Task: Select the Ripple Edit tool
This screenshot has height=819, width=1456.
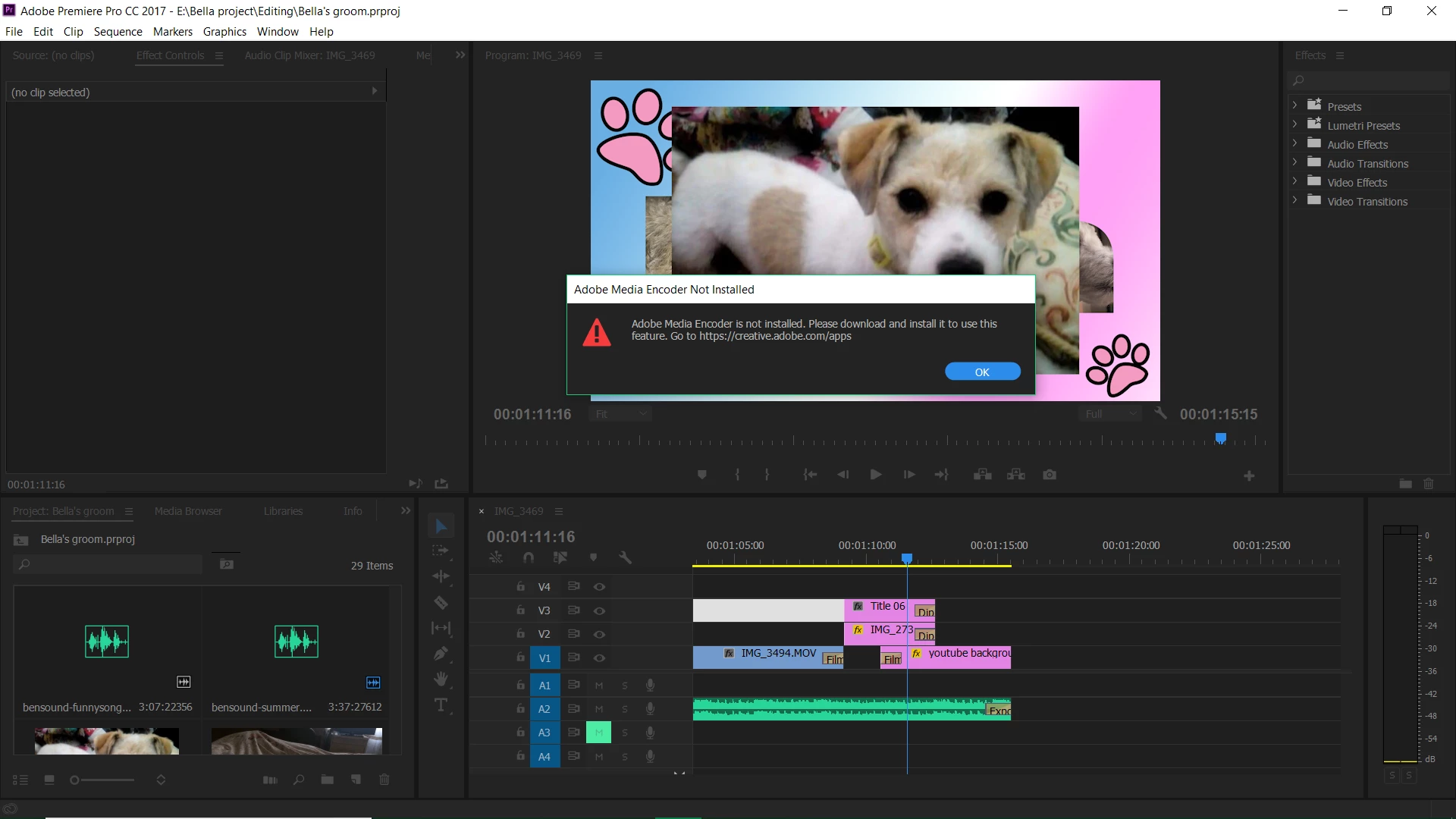Action: click(x=441, y=576)
